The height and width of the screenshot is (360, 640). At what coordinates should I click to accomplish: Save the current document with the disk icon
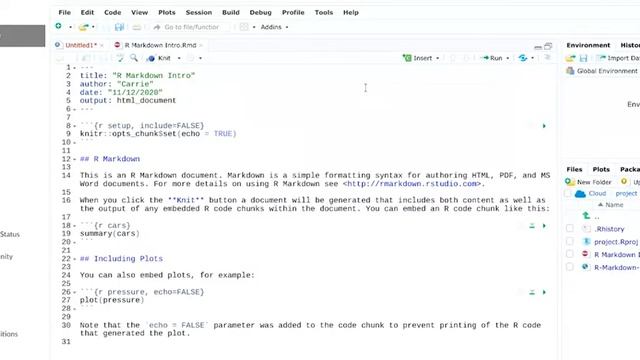[119, 27]
